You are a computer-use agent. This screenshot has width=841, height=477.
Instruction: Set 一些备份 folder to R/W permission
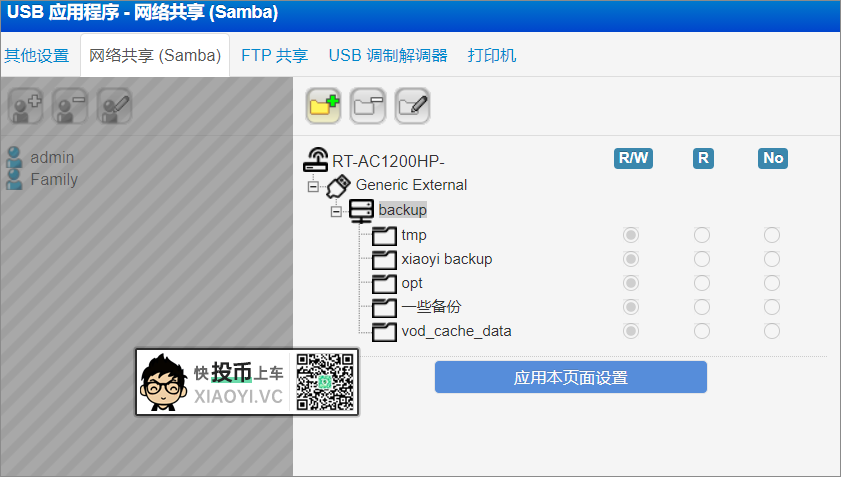[x=631, y=307]
